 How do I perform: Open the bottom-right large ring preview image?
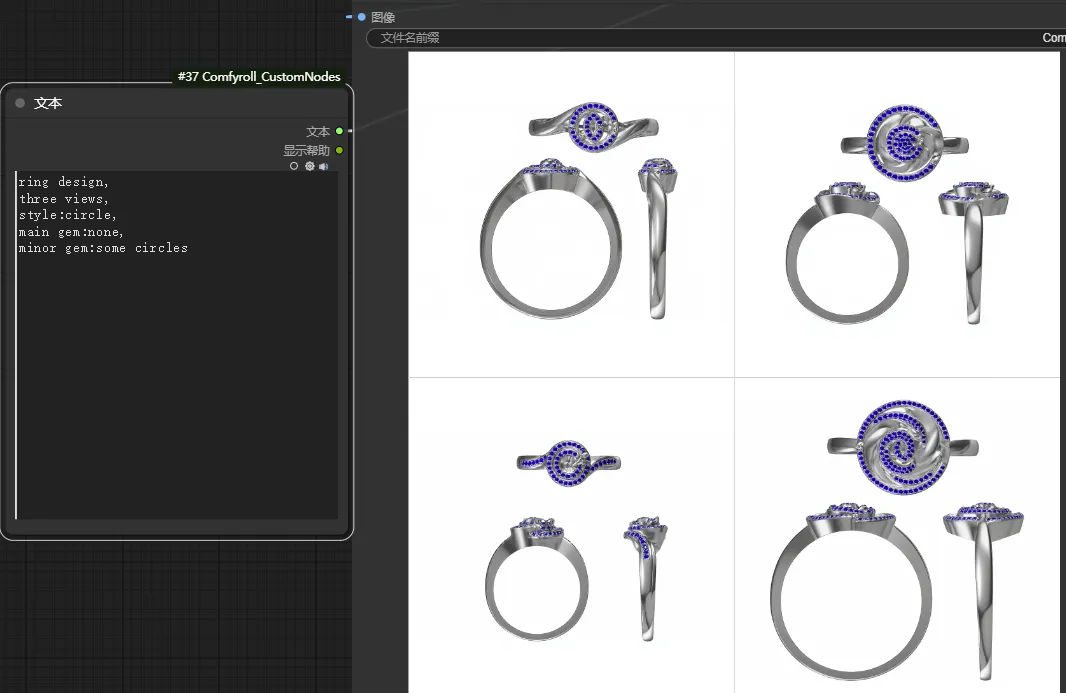click(898, 536)
